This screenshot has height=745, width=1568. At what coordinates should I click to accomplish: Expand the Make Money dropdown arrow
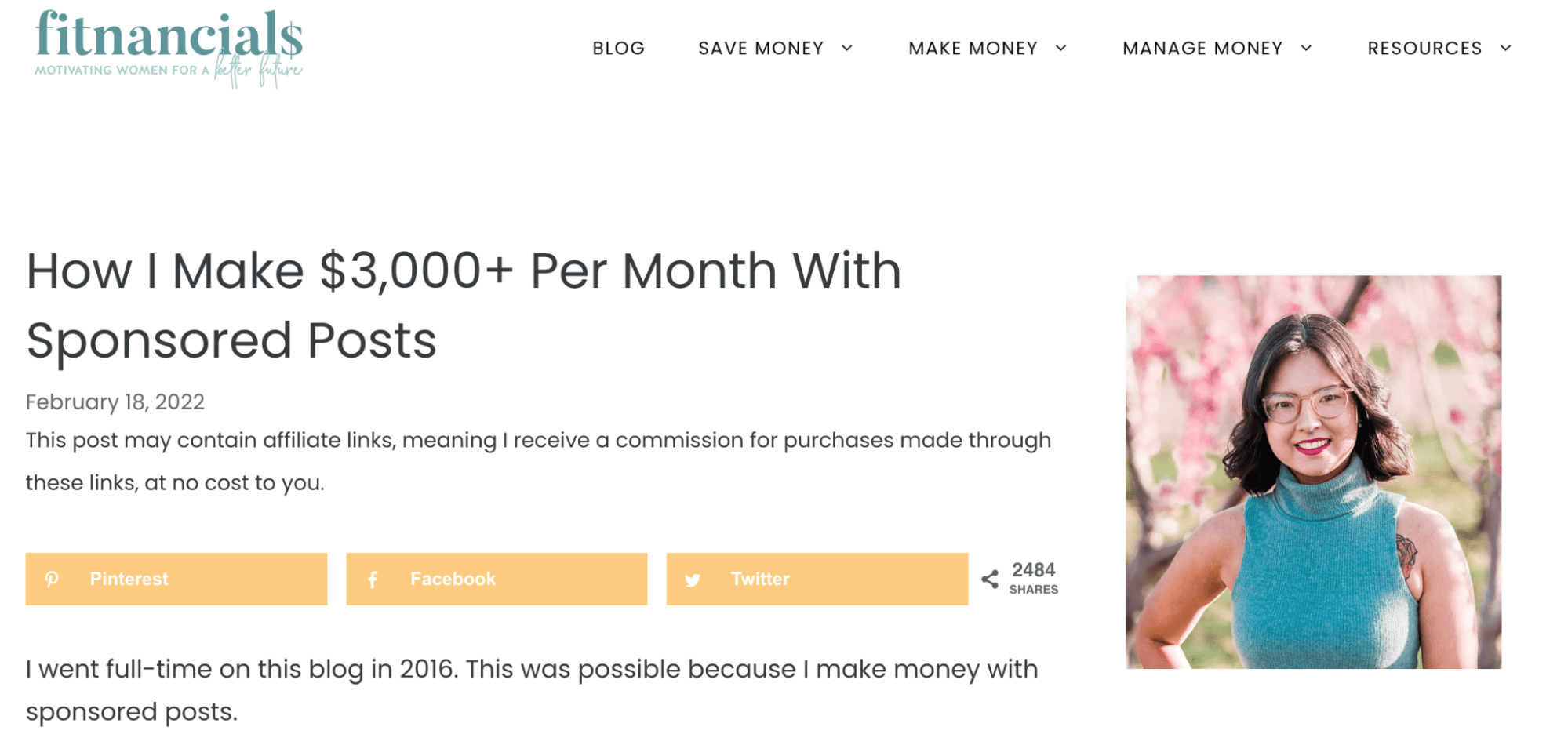(1061, 49)
